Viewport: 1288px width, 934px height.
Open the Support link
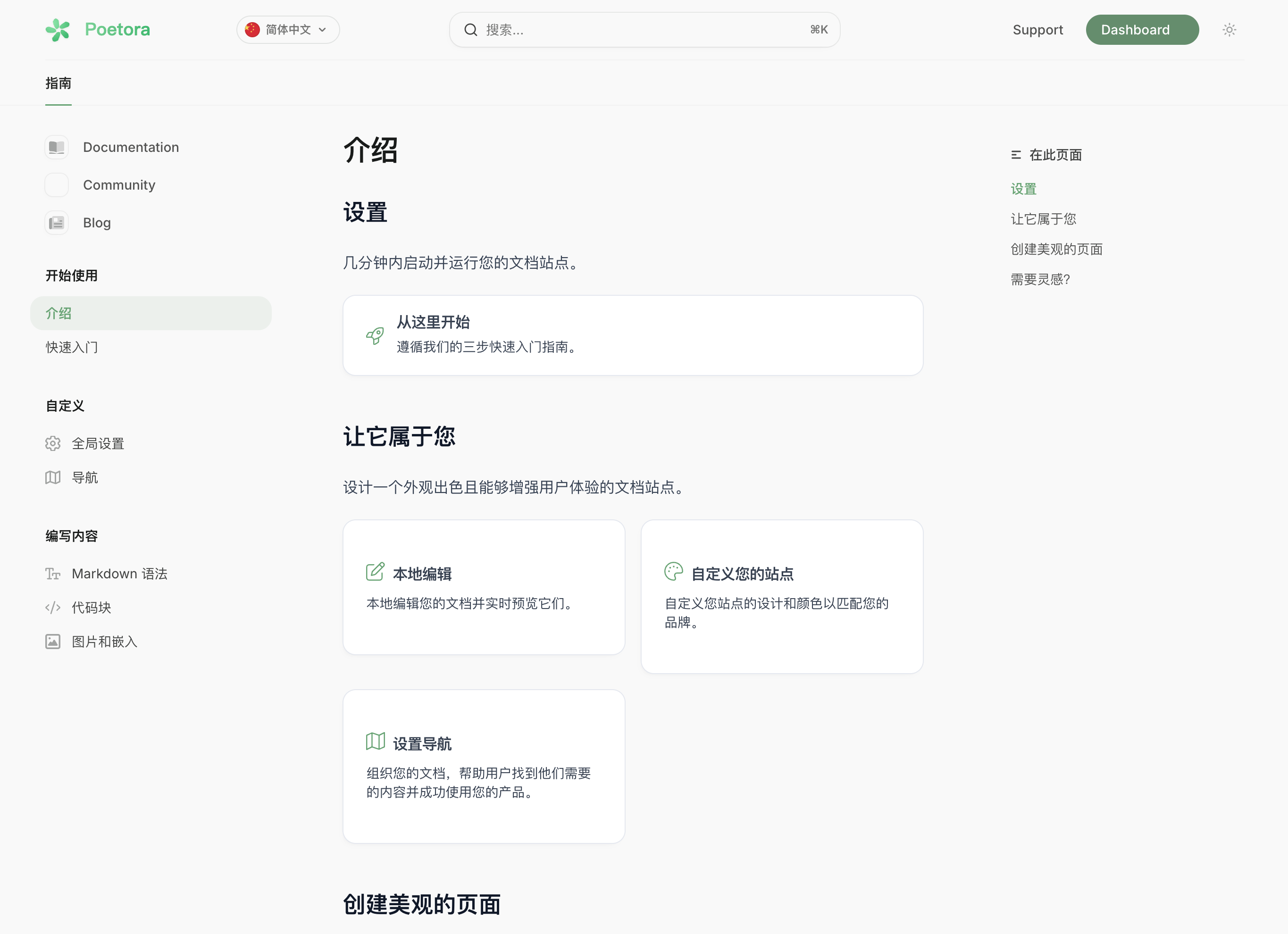1037,30
